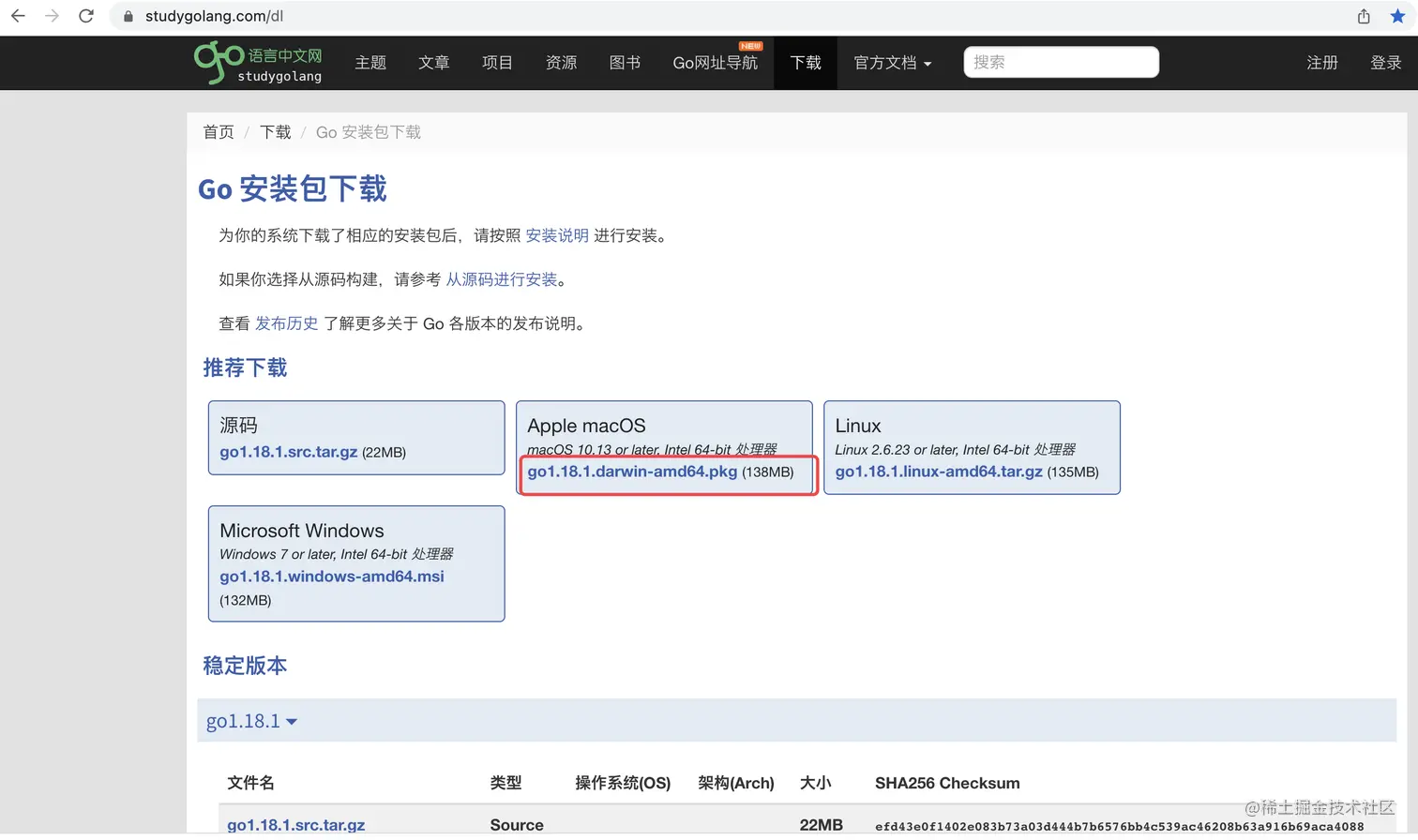Click 下载 in the breadcrumb

click(275, 132)
